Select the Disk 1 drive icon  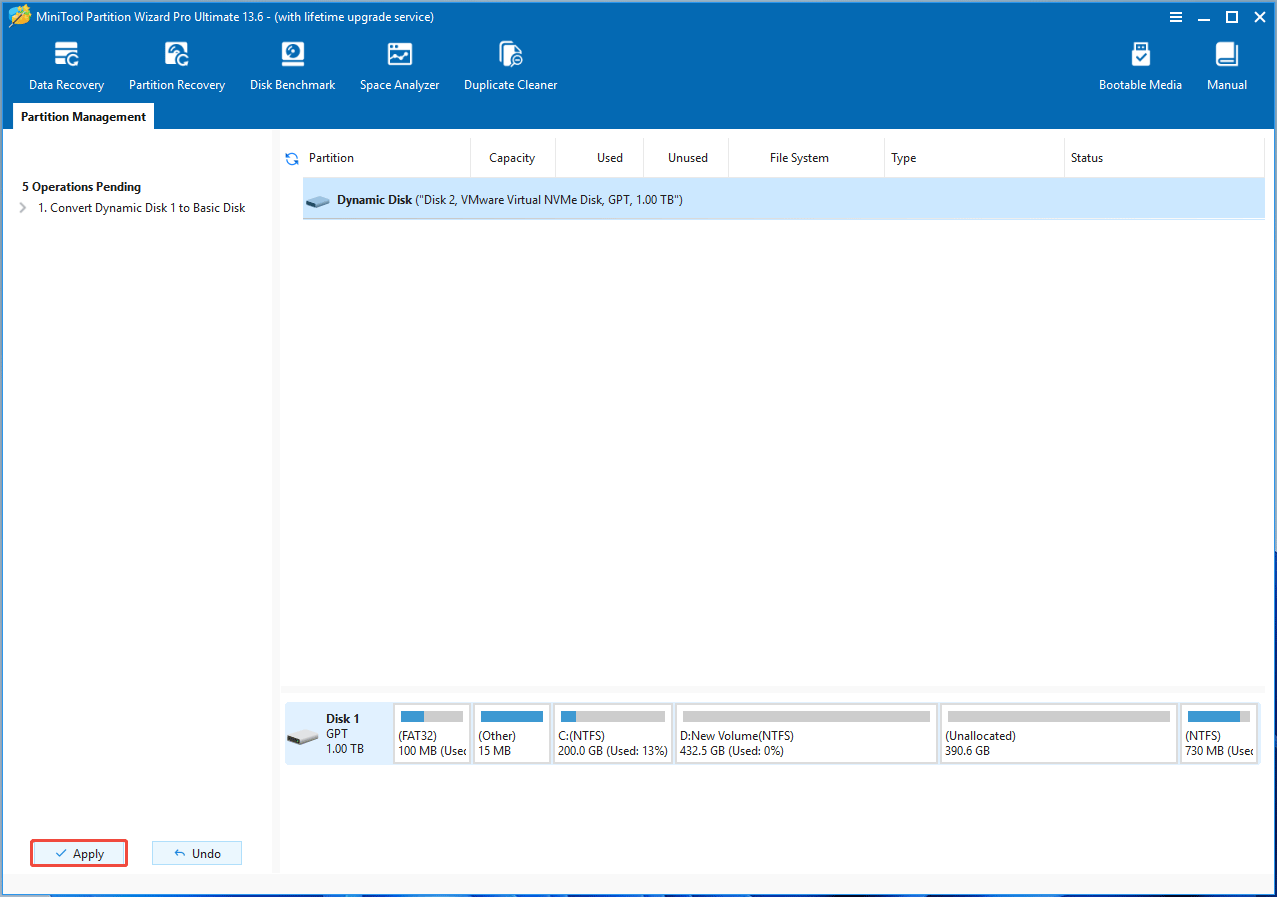click(x=302, y=738)
